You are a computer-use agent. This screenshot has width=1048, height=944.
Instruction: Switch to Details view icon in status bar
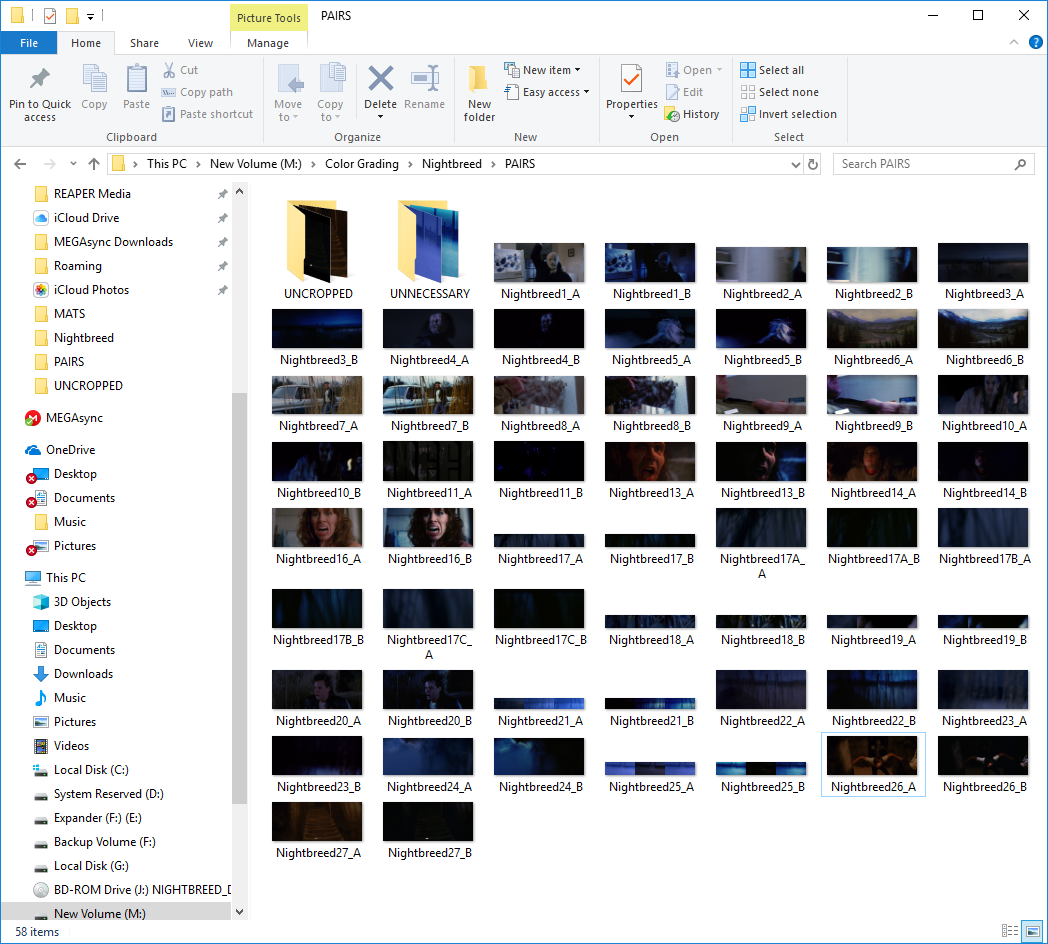(1010, 931)
